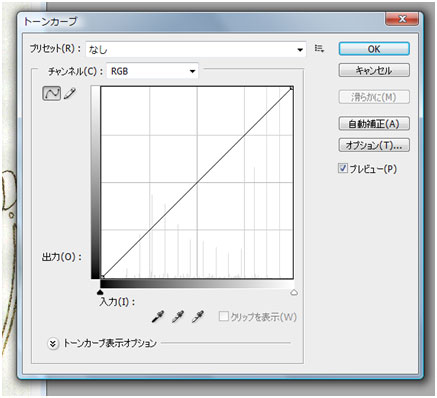Open preset options menu icon
This screenshot has height=398, width=437.
[319, 49]
